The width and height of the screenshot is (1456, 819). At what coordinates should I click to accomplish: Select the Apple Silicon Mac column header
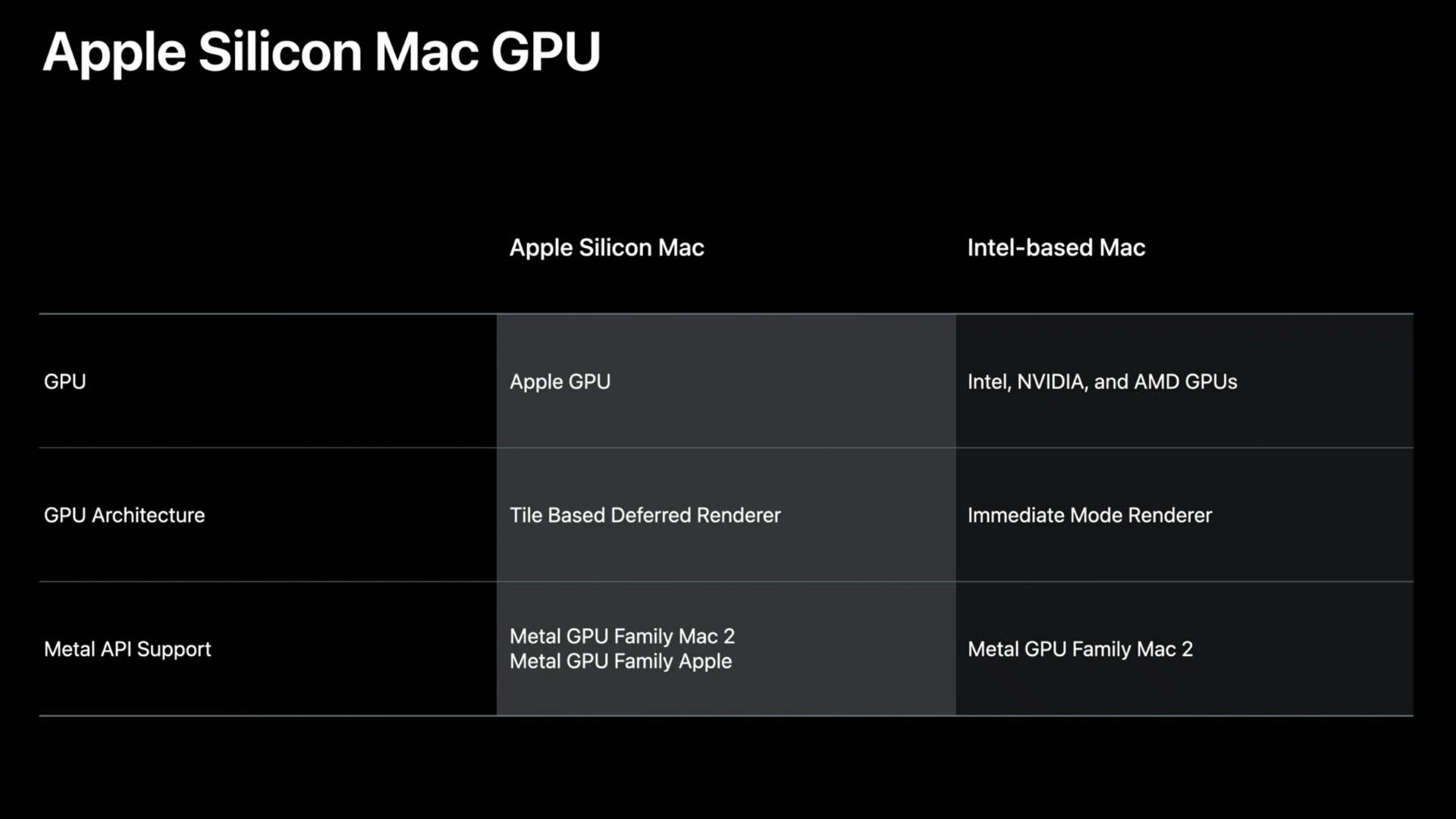tap(607, 248)
